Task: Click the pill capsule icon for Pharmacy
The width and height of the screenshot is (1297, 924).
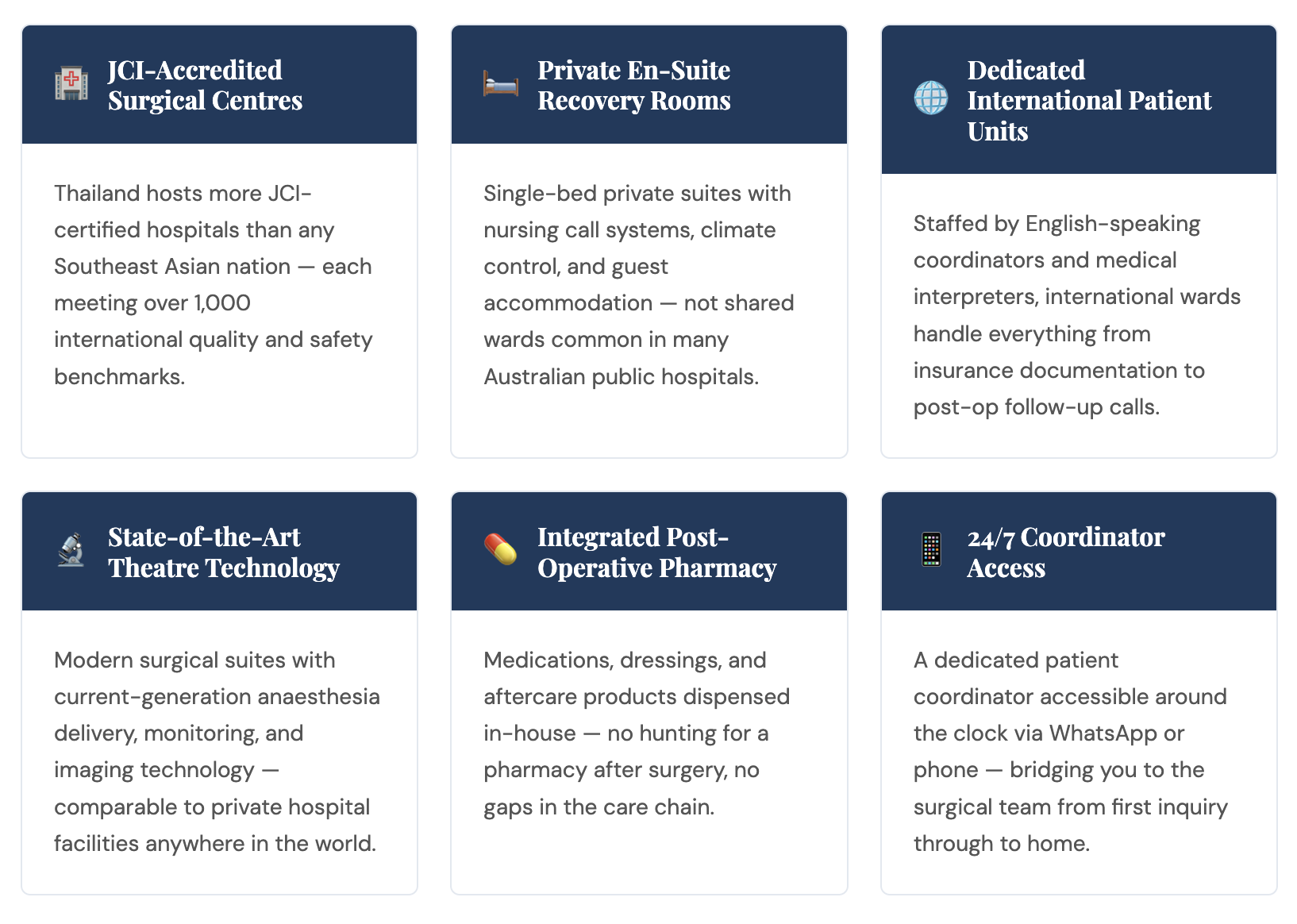Action: pos(501,550)
